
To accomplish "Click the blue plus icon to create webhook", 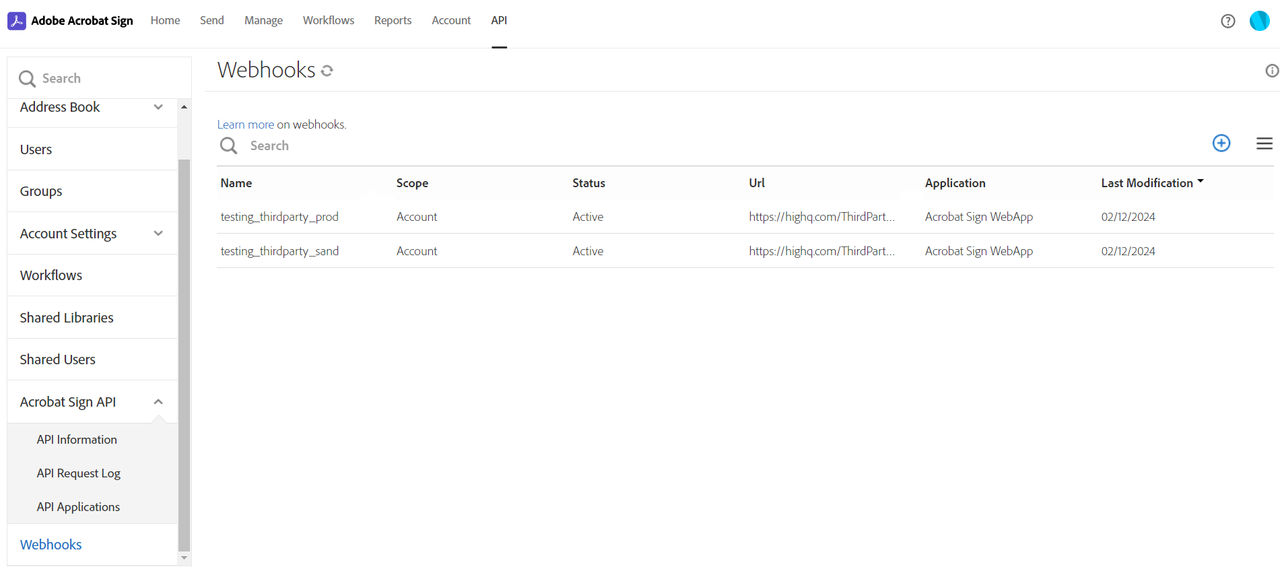I will (x=1221, y=143).
